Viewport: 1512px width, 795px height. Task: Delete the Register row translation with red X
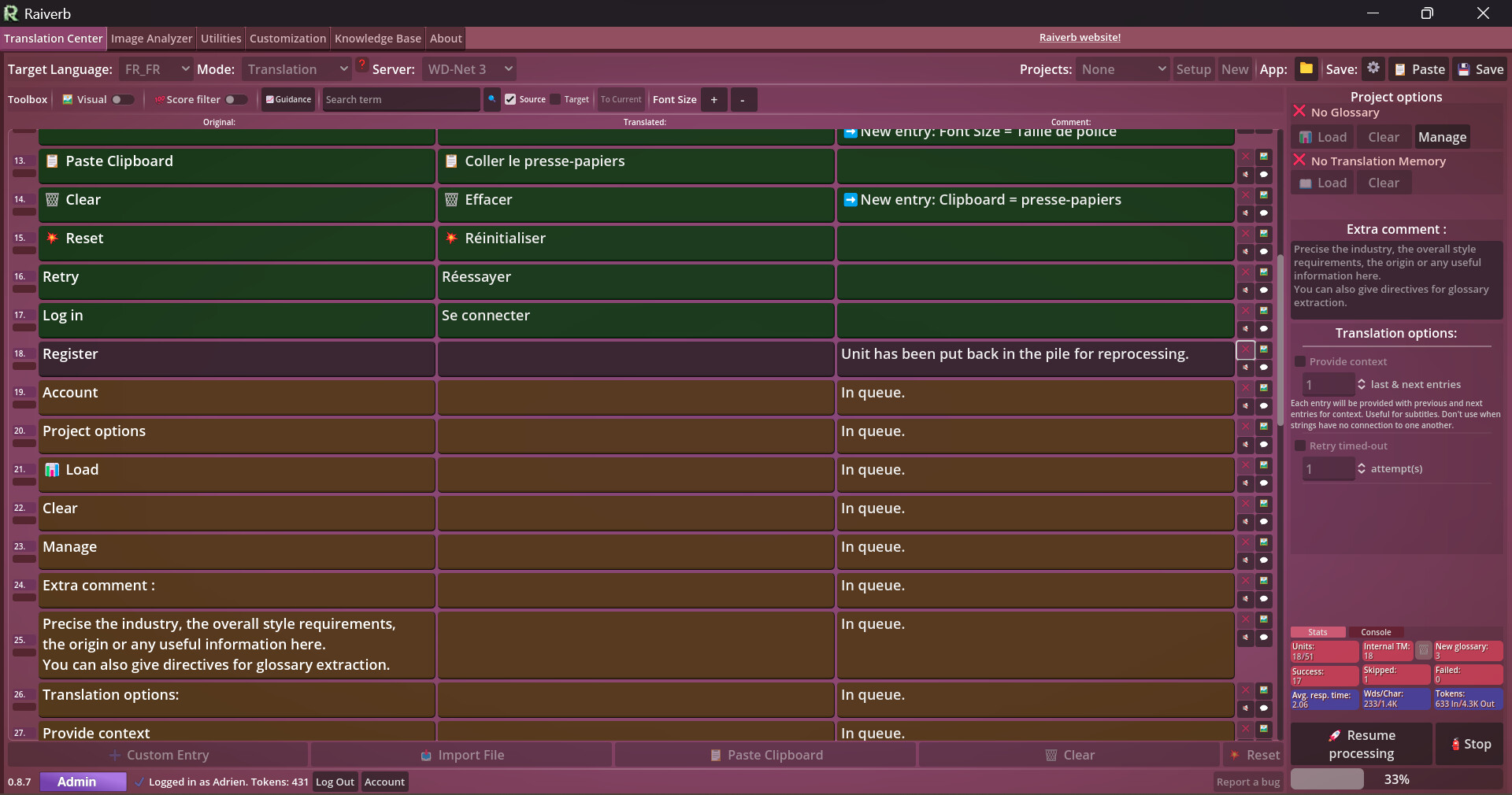pyautogui.click(x=1244, y=351)
